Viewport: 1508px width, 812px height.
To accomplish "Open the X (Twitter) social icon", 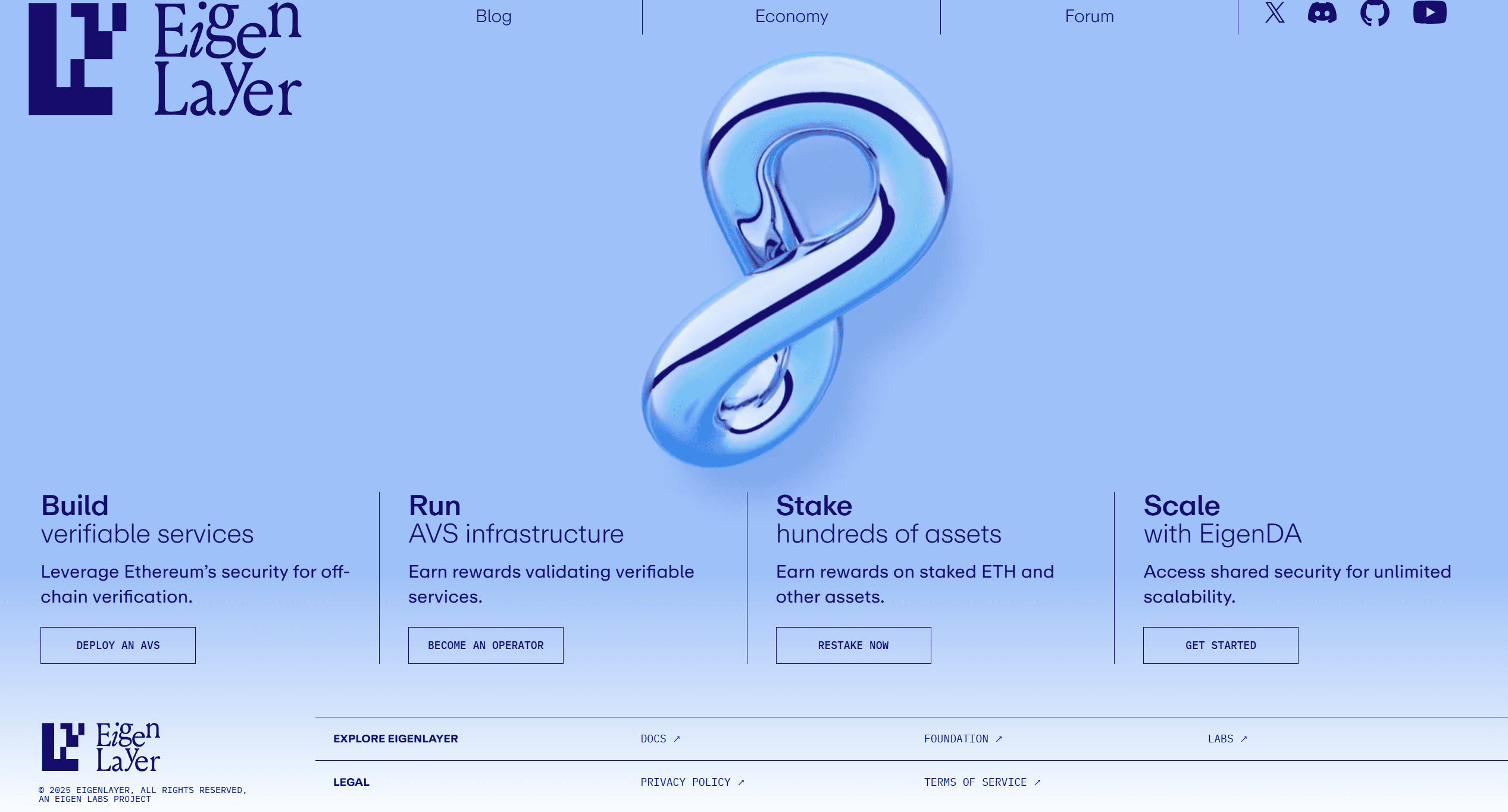I will click(1274, 12).
